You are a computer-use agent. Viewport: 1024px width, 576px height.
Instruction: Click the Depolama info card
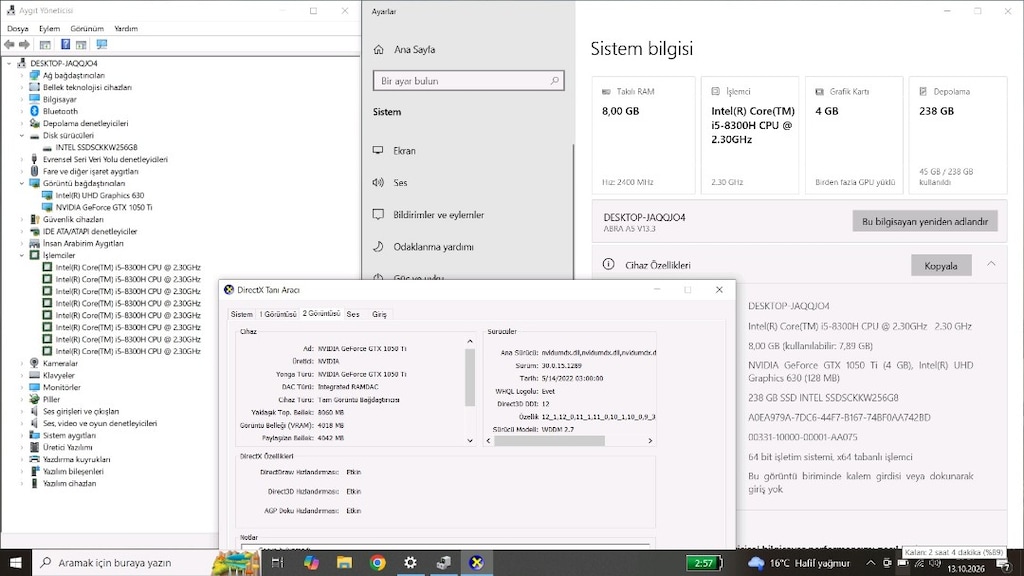pos(958,135)
